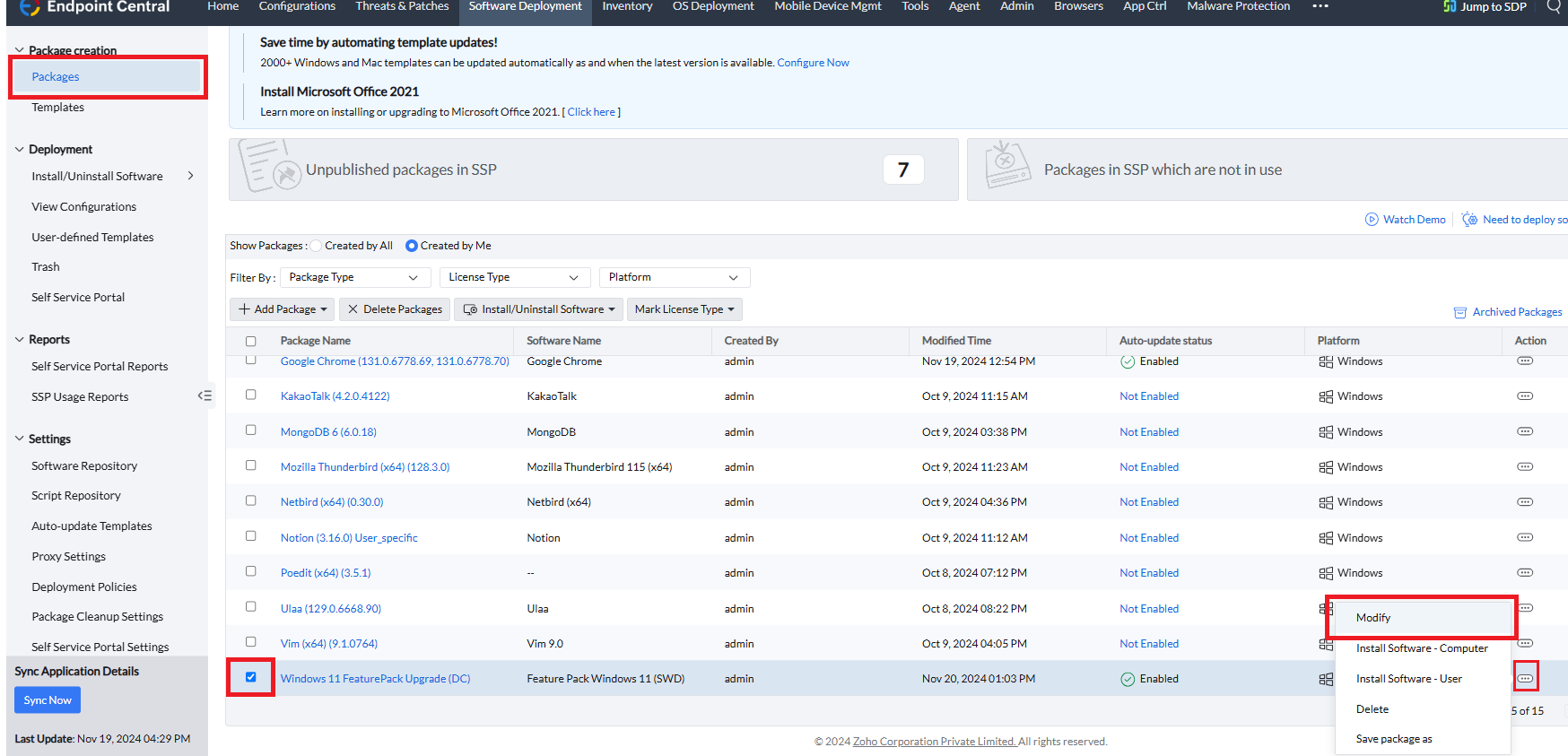Check the Vim (x64) package checkbox
The height and width of the screenshot is (756, 1568).
click(251, 641)
